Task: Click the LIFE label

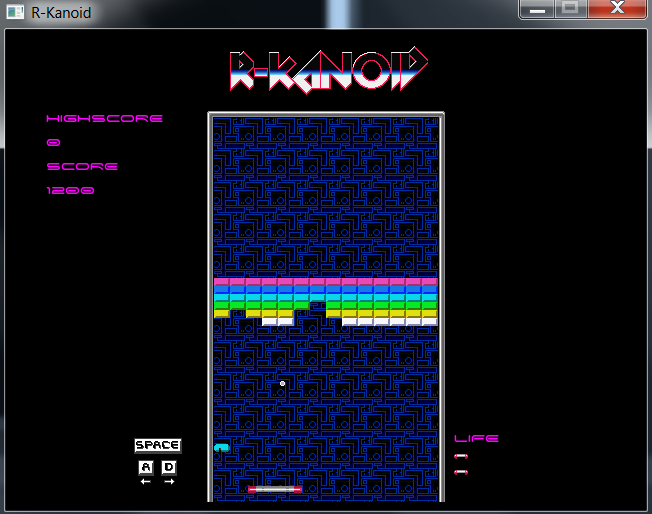Action: click(476, 438)
